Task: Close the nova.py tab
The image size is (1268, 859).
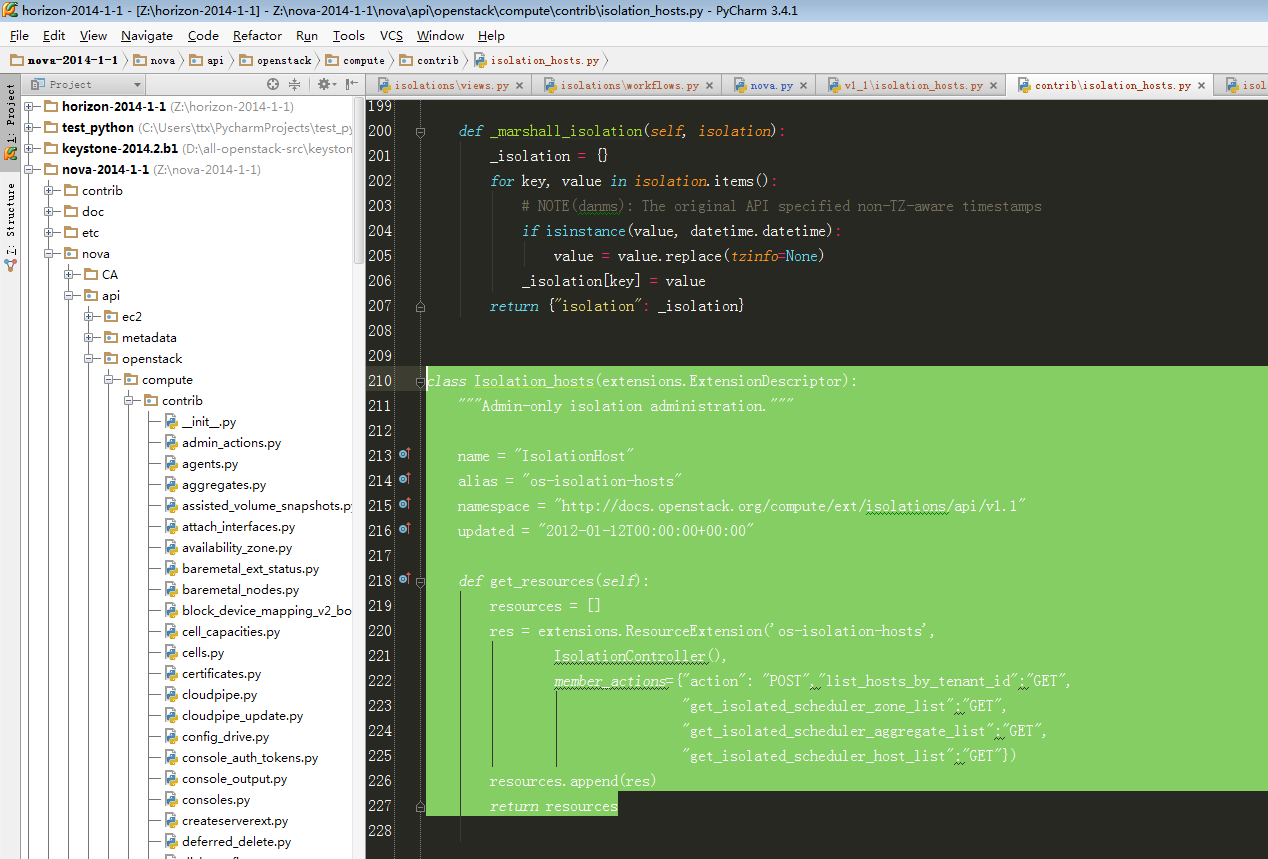Action: click(x=804, y=86)
